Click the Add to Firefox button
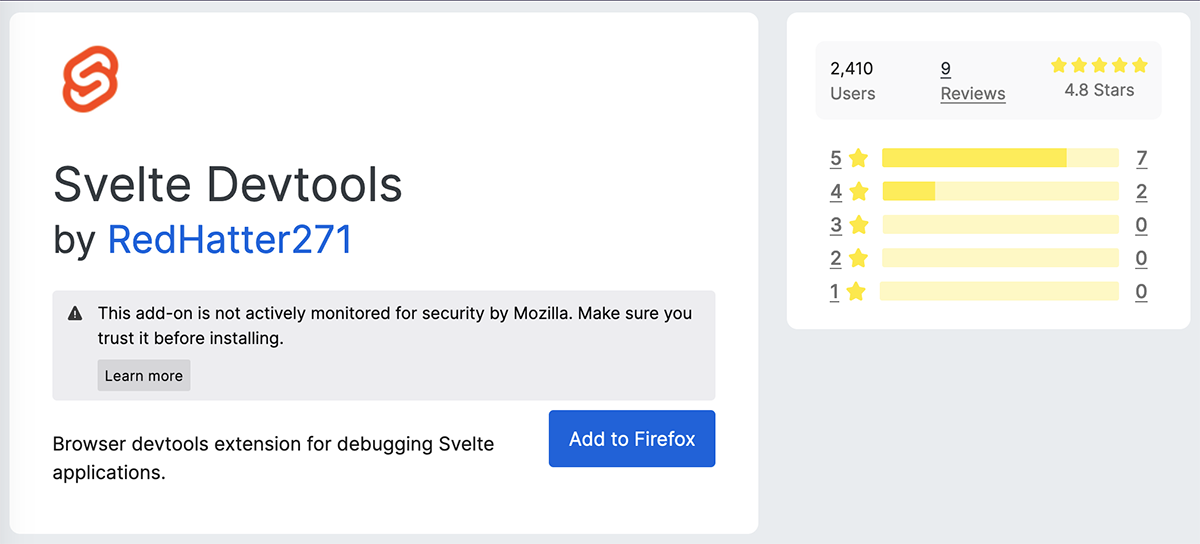 click(632, 438)
